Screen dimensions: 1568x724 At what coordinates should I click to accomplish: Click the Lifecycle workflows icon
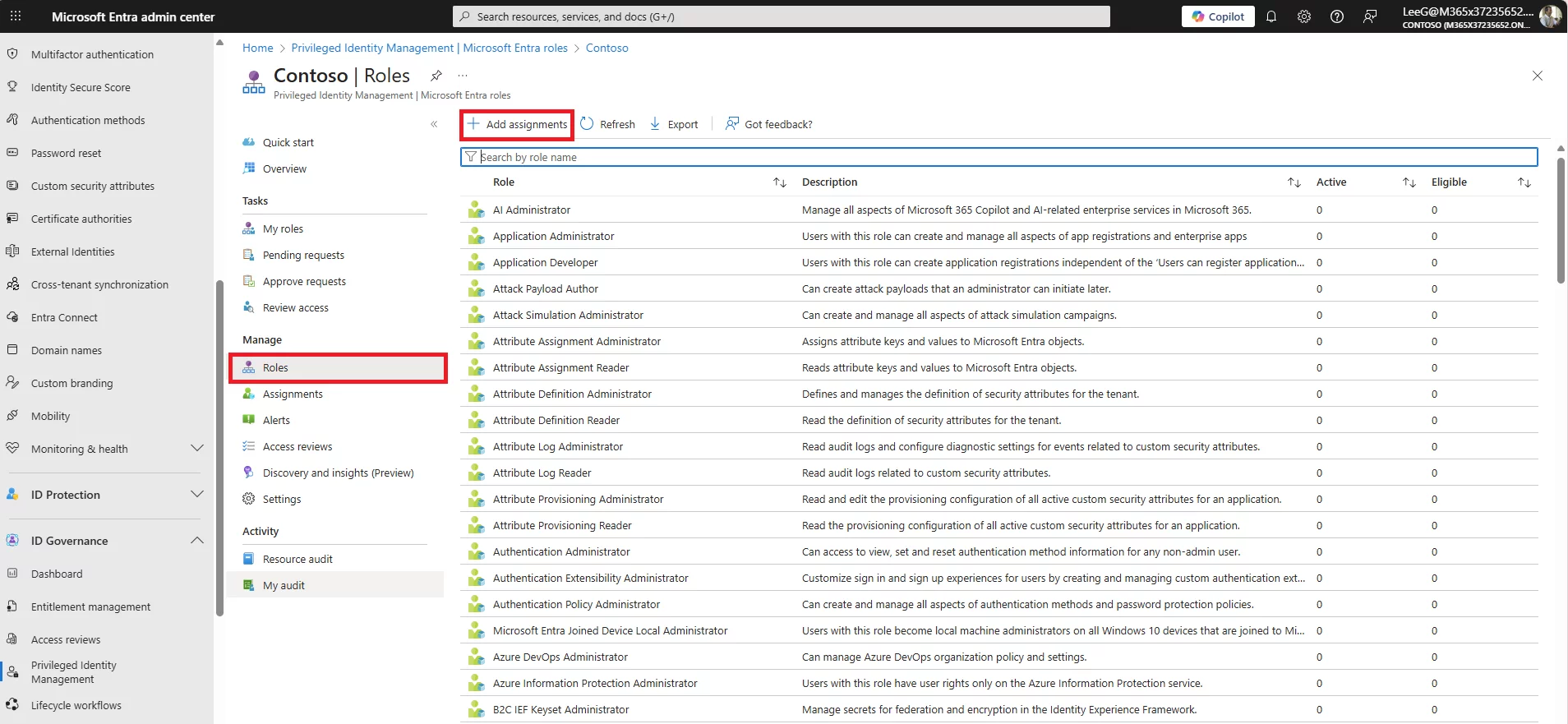pyautogui.click(x=12, y=705)
